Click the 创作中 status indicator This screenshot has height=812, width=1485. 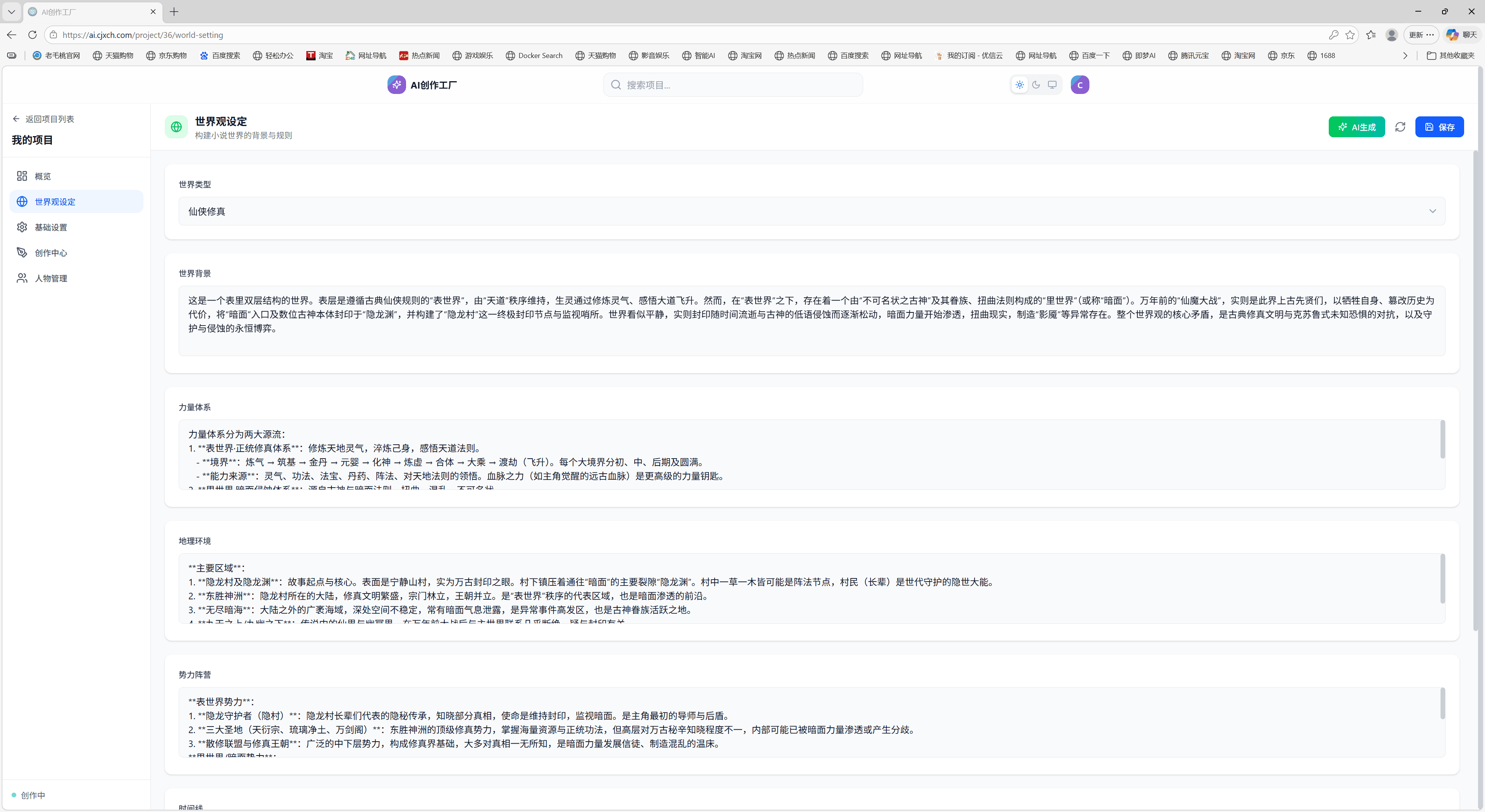coord(28,795)
